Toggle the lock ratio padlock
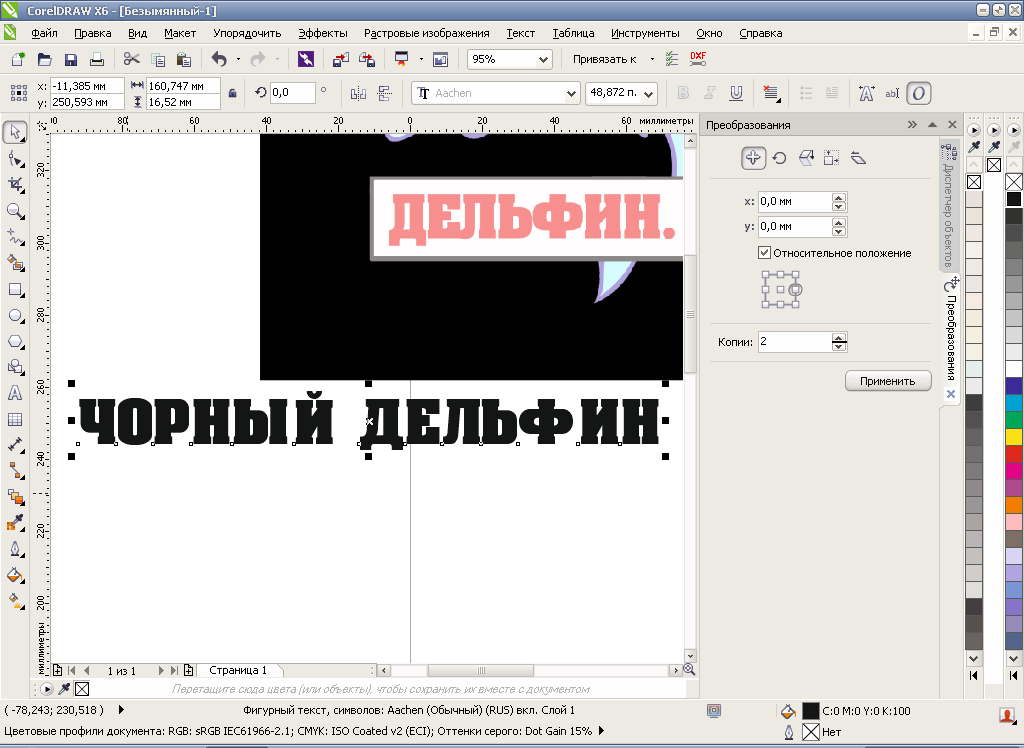 point(233,93)
